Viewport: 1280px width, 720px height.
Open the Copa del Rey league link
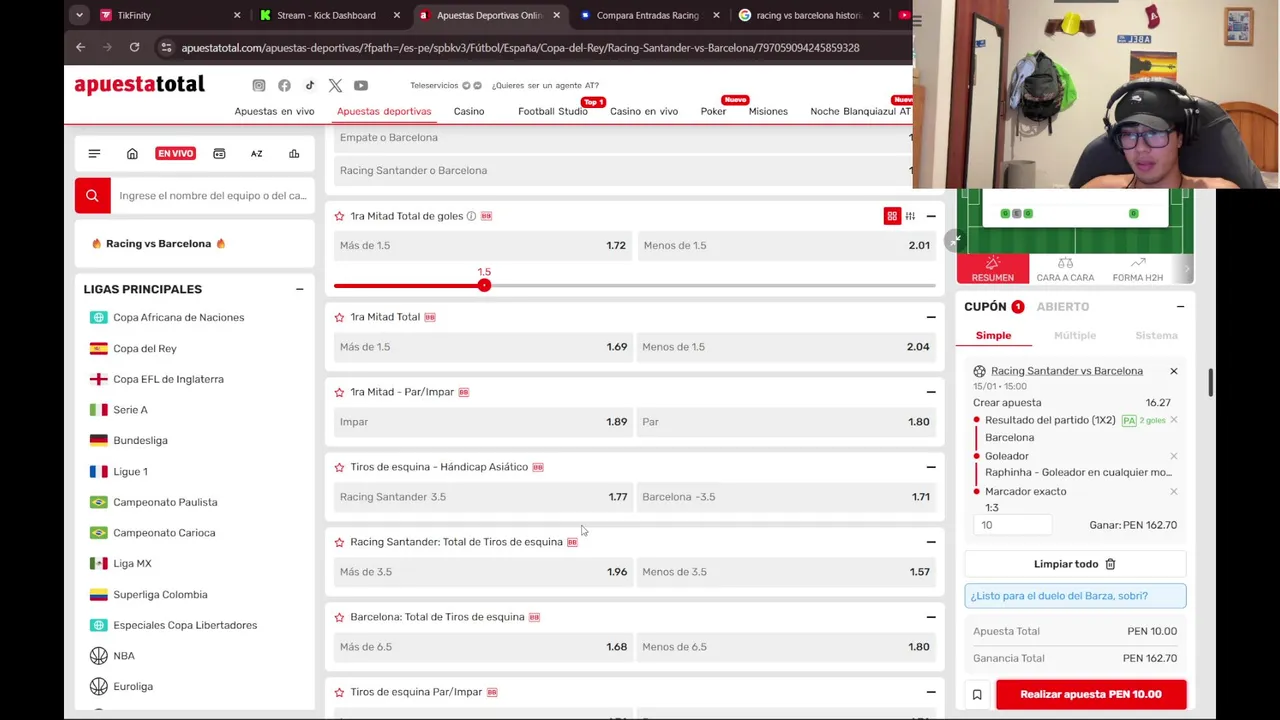coord(145,349)
